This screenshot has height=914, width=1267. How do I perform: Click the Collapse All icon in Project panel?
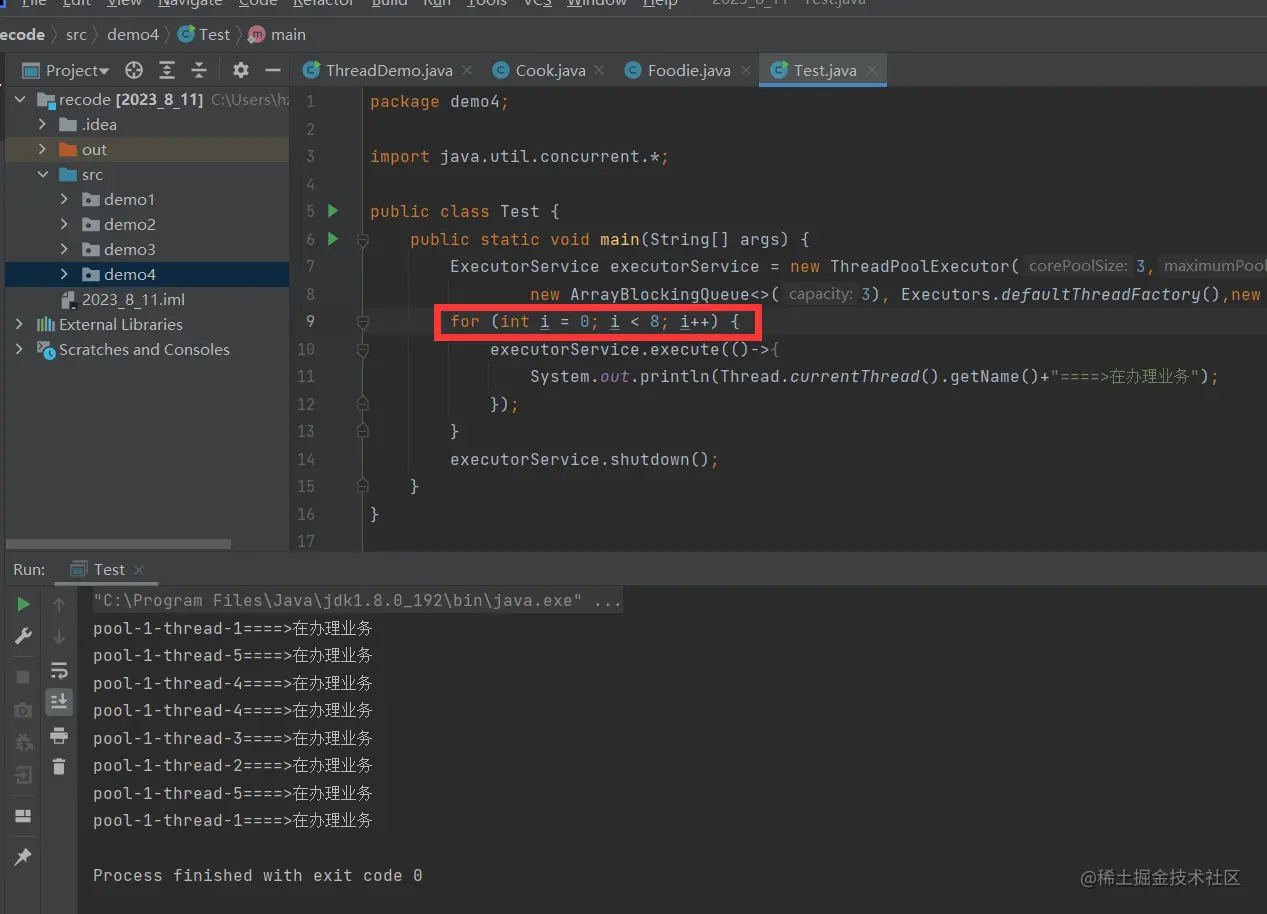[199, 70]
